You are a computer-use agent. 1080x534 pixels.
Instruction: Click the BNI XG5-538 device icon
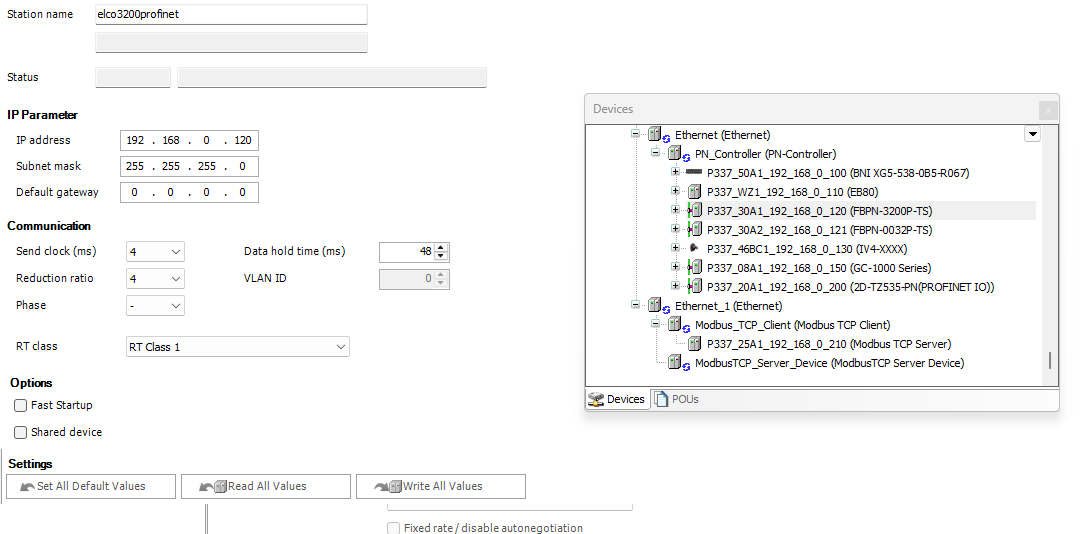(x=694, y=173)
